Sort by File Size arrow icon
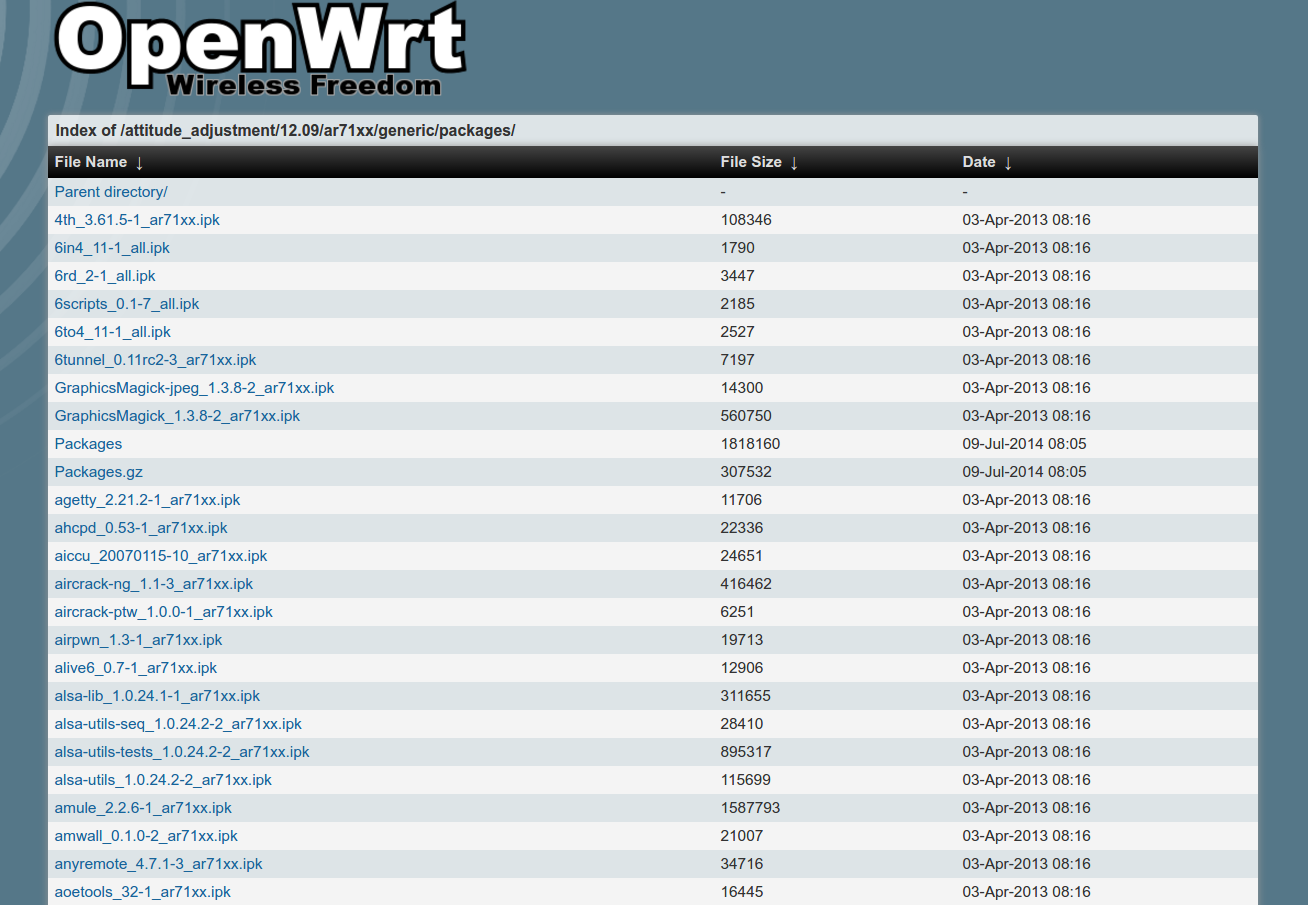1308x905 pixels. tap(794, 162)
